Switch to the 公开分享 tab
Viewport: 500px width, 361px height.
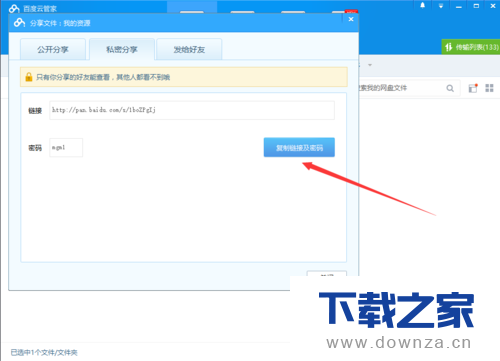(53, 49)
